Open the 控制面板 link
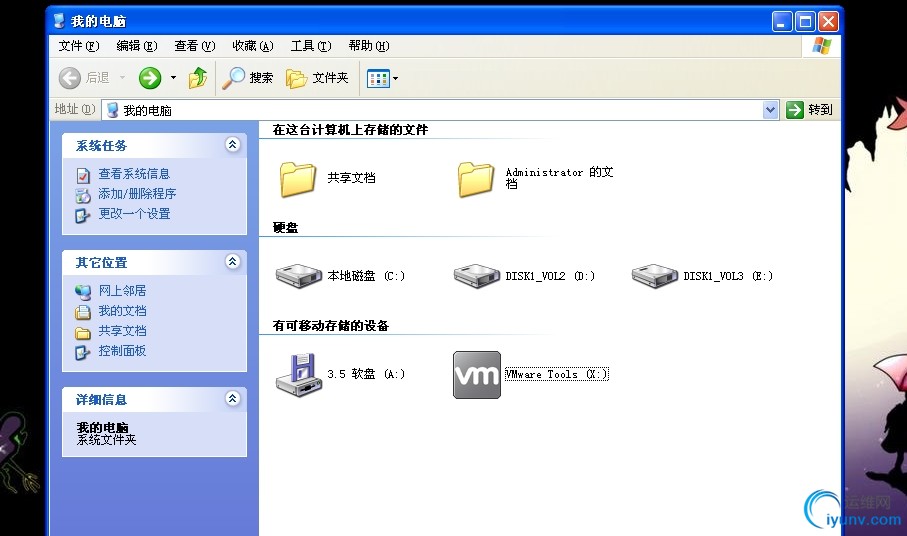This screenshot has width=907, height=536. point(122,351)
